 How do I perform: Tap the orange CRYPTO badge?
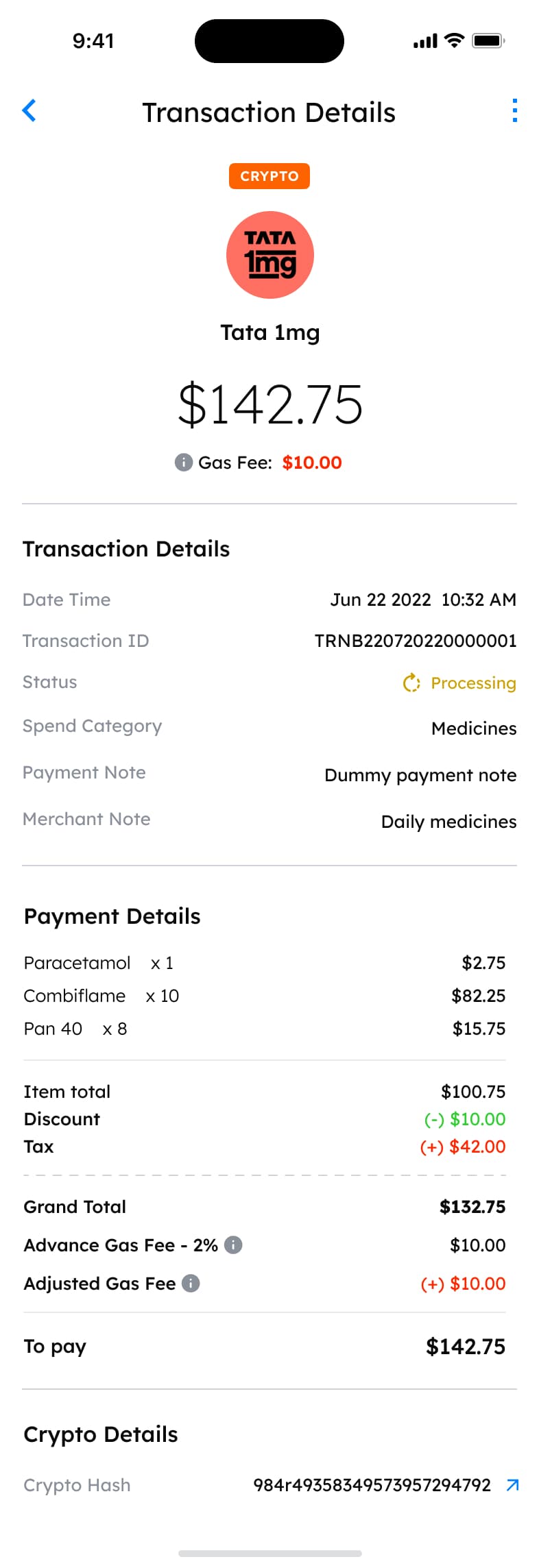(269, 176)
